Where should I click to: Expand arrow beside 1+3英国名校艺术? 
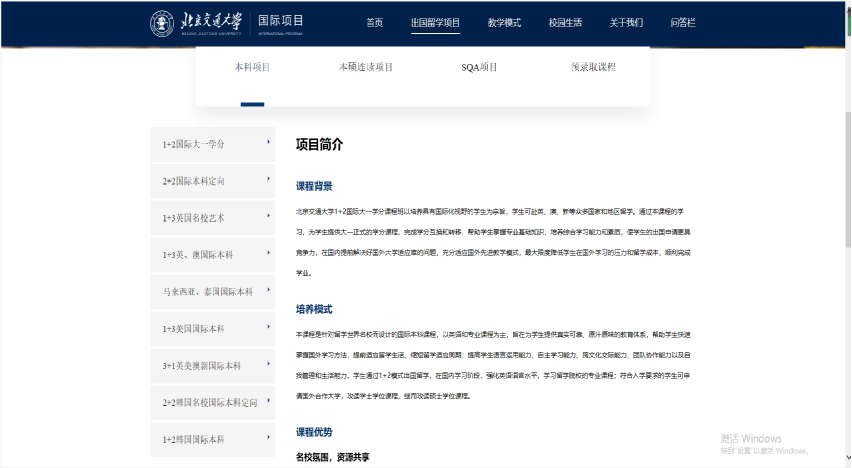coord(268,216)
